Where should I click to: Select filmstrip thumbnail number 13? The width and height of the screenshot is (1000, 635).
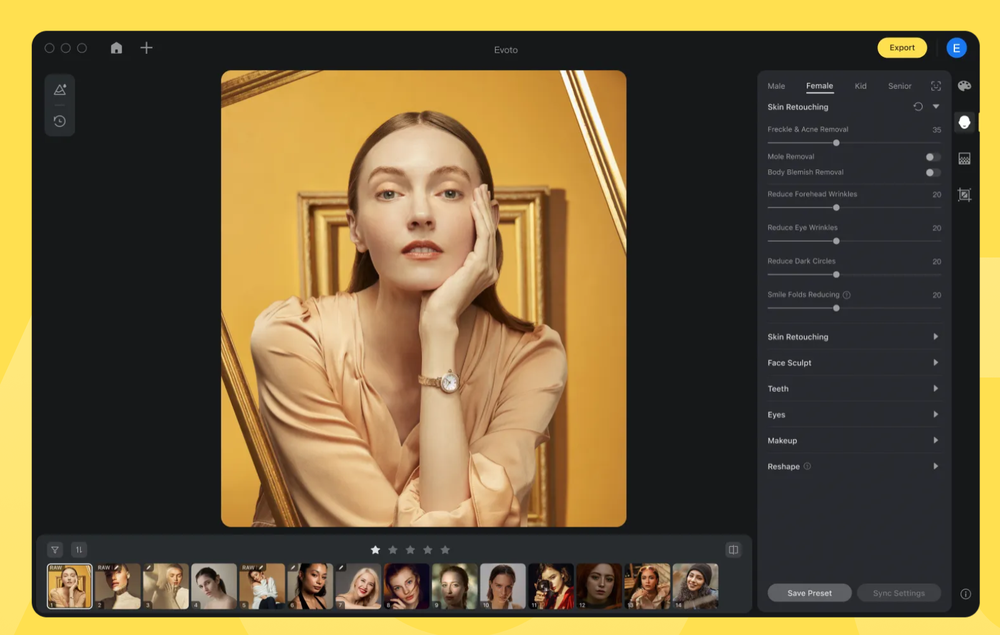tap(647, 586)
